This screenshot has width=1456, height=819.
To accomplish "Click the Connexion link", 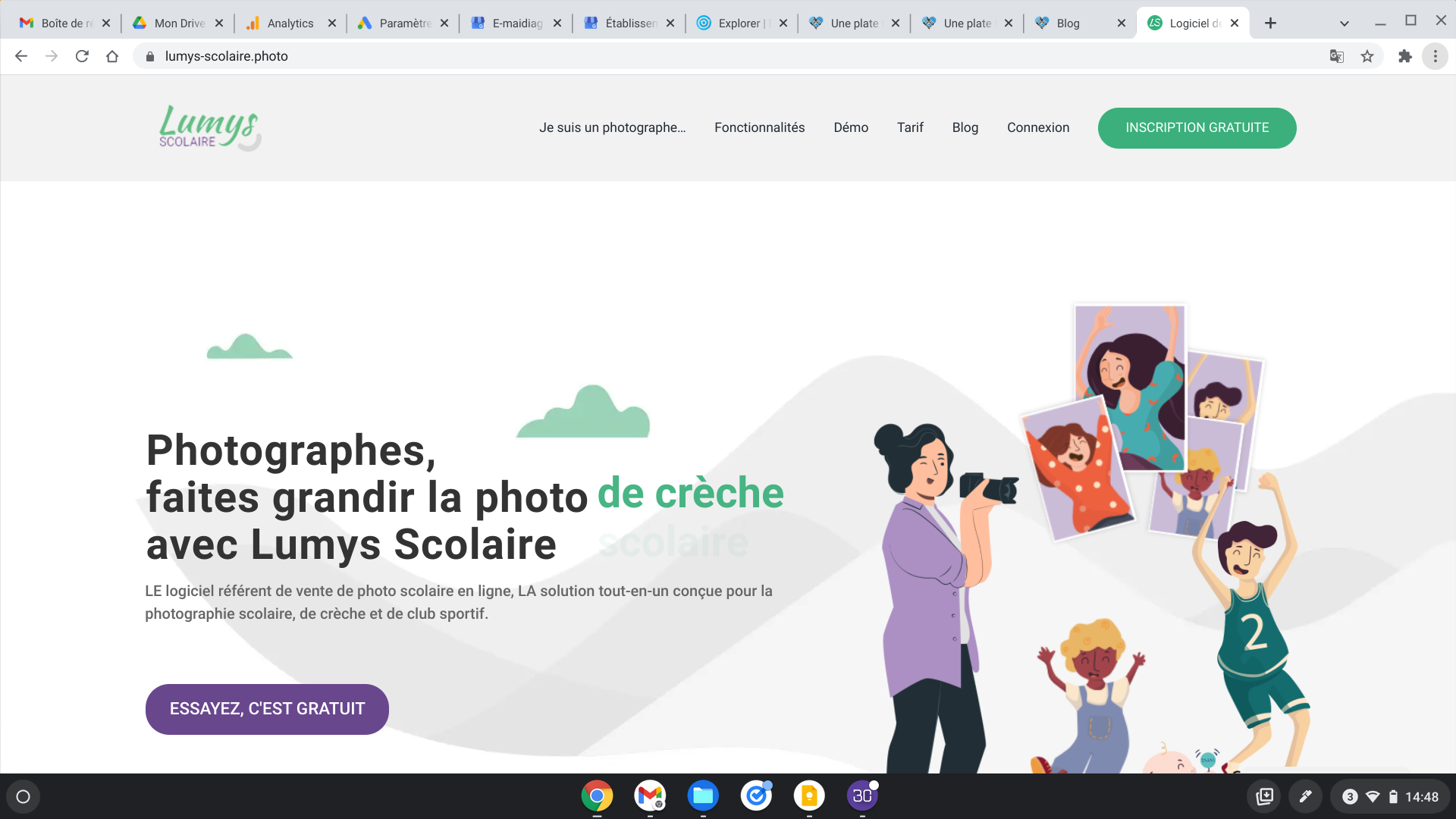I will (x=1038, y=127).
